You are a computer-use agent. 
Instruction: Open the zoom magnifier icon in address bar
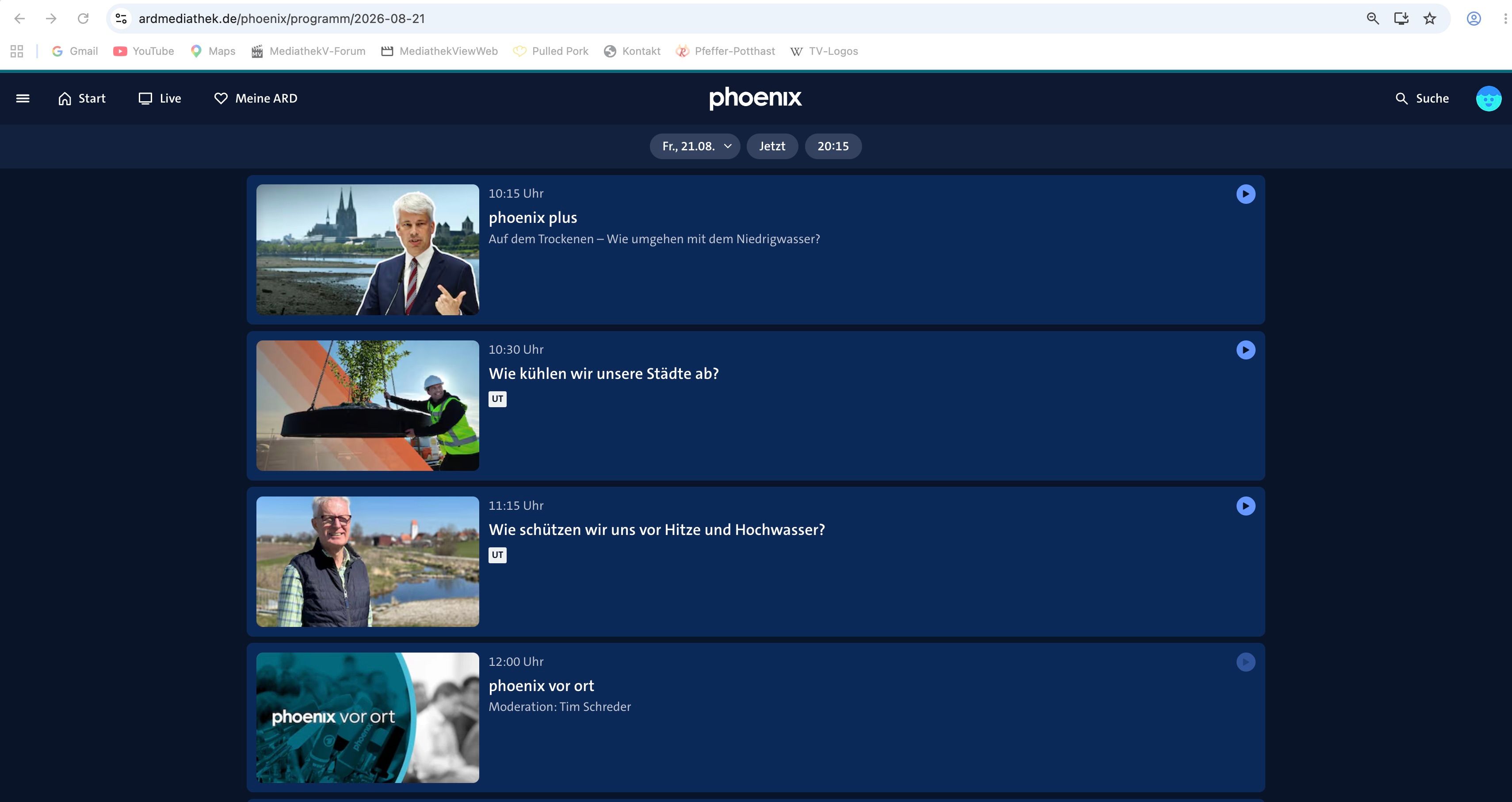pyautogui.click(x=1373, y=19)
